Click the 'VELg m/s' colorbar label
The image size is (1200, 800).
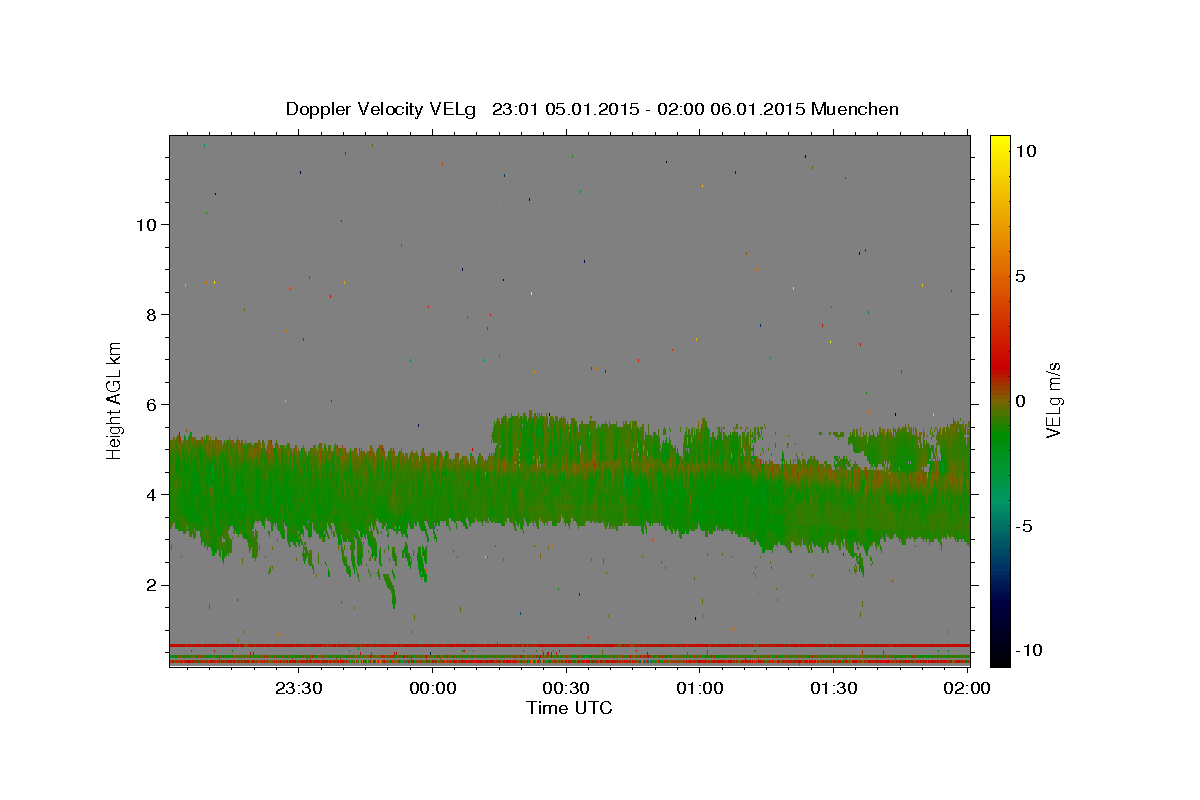coord(1054,399)
